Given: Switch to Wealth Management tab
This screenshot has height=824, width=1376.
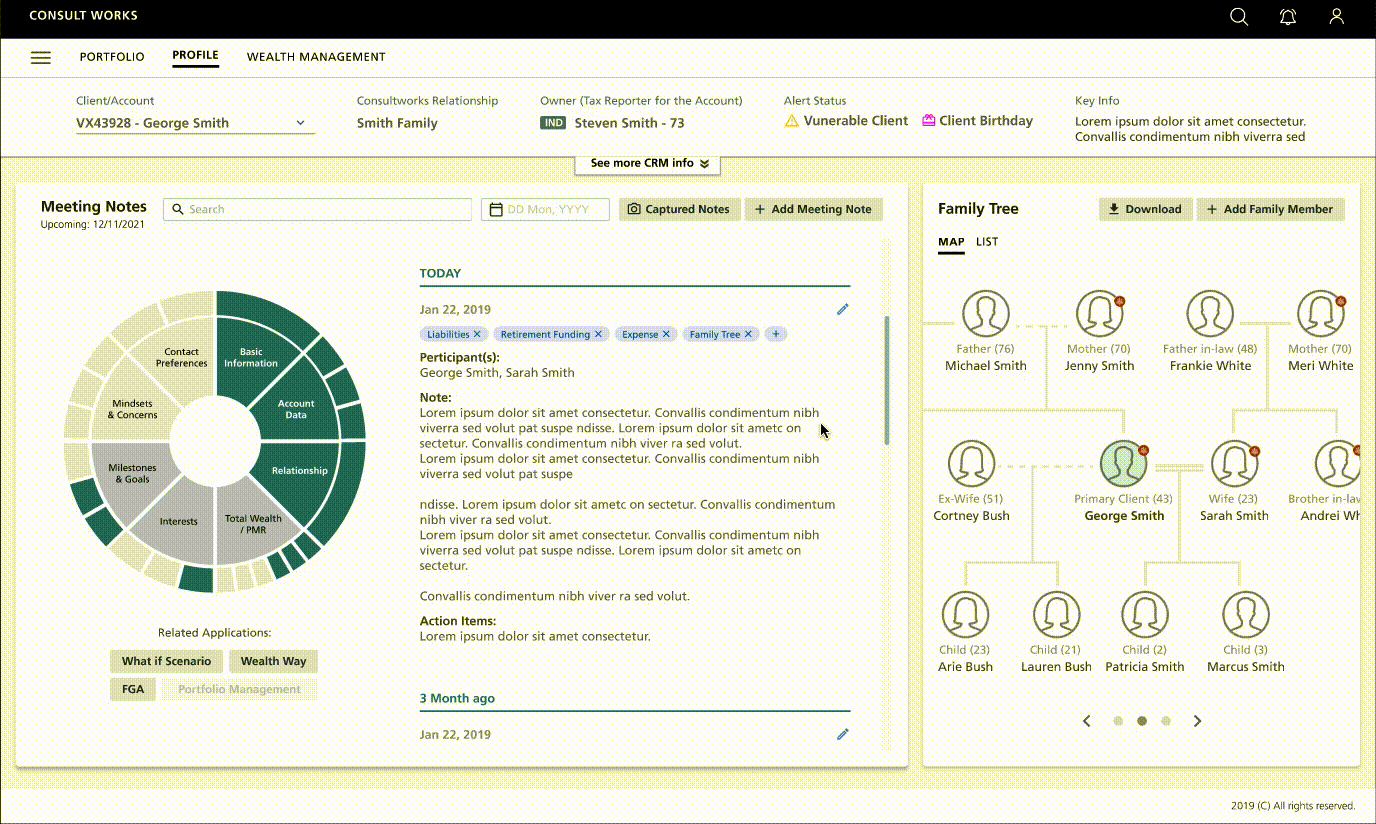Looking at the screenshot, I should pos(316,57).
